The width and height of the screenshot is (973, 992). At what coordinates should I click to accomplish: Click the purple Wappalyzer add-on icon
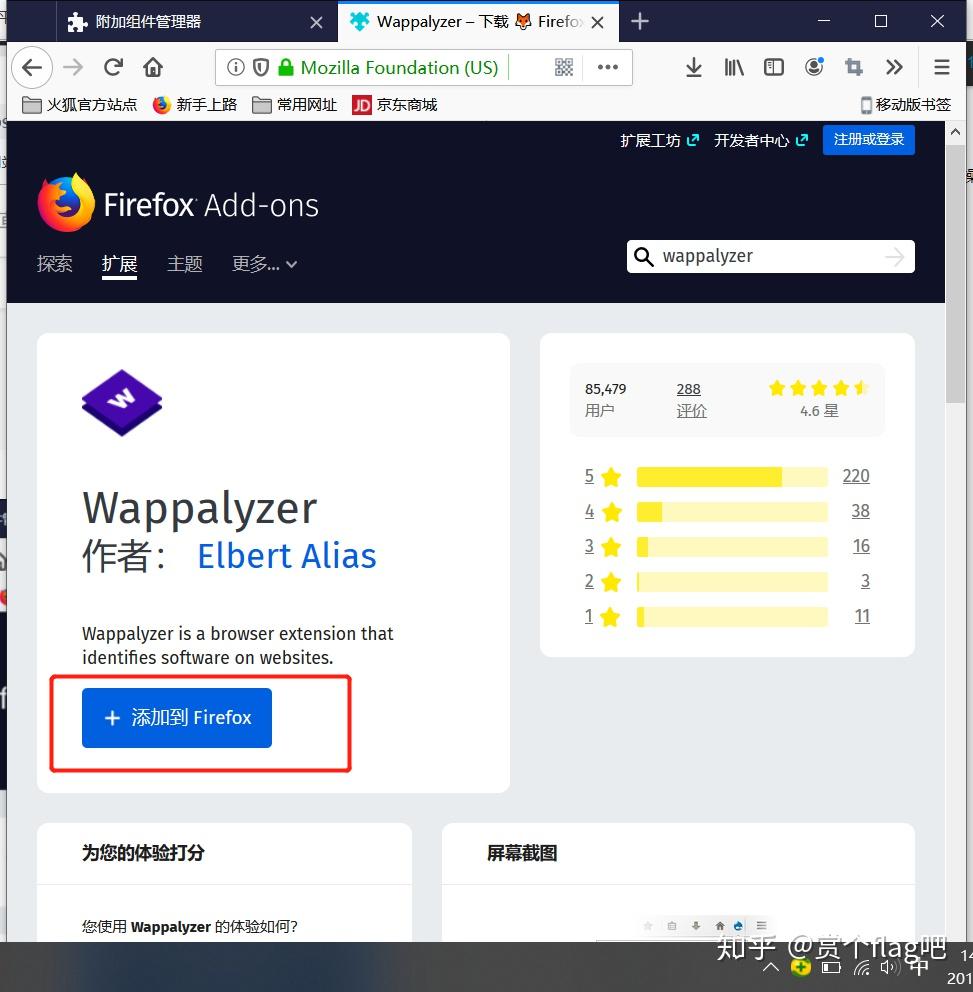click(x=122, y=403)
